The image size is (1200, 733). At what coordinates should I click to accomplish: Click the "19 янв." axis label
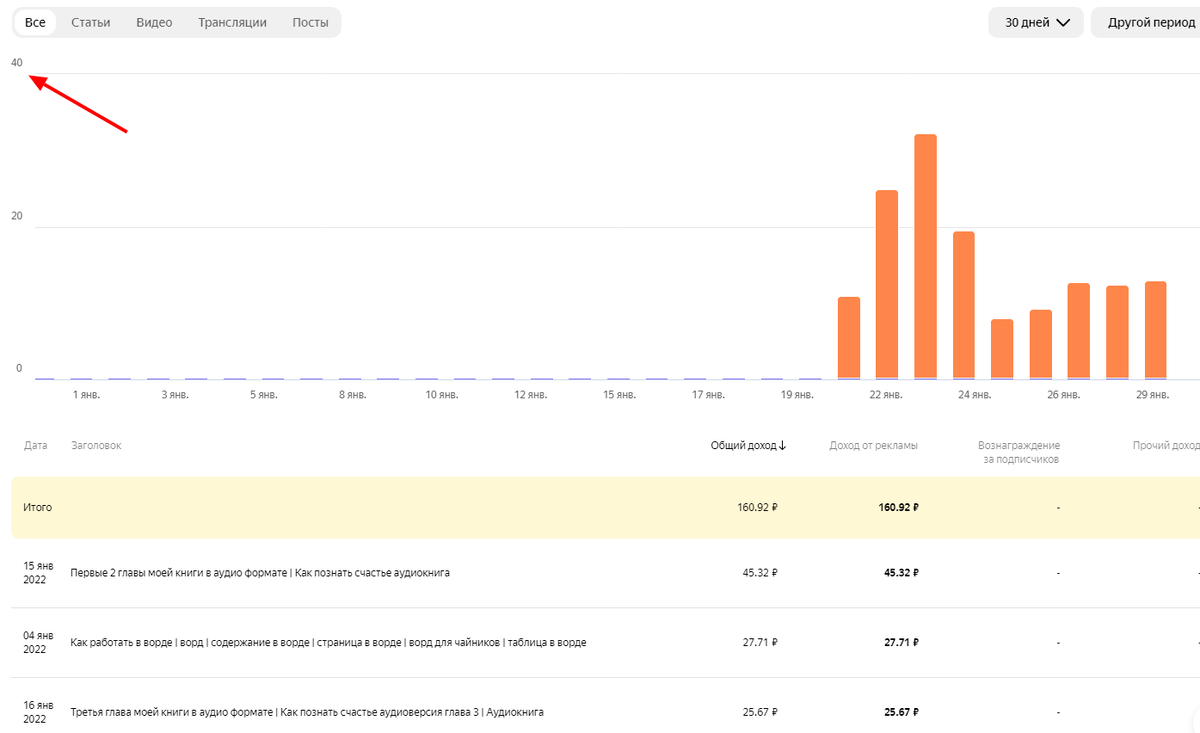click(x=797, y=395)
